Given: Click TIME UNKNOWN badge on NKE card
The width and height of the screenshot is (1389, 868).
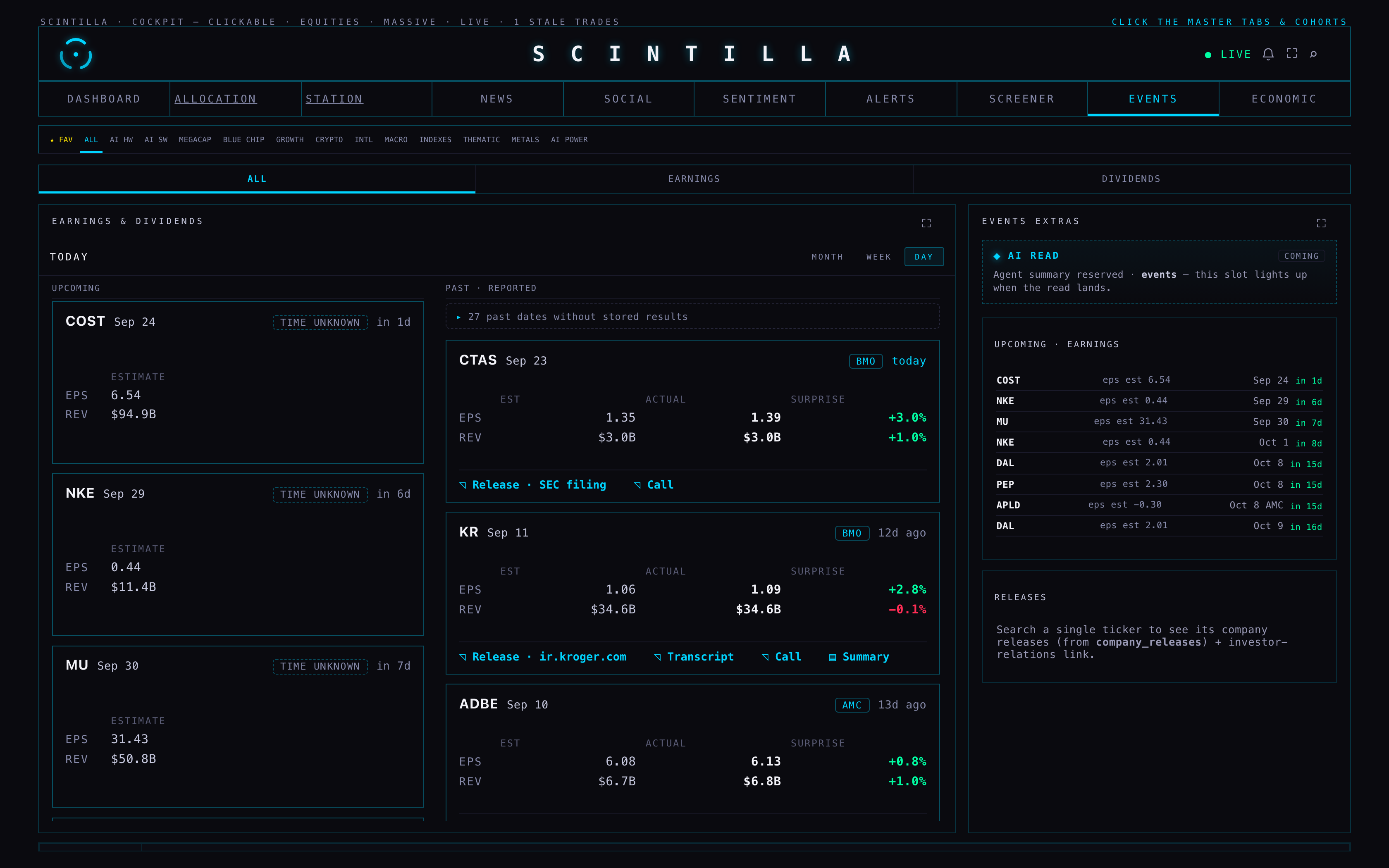Looking at the screenshot, I should coord(320,494).
